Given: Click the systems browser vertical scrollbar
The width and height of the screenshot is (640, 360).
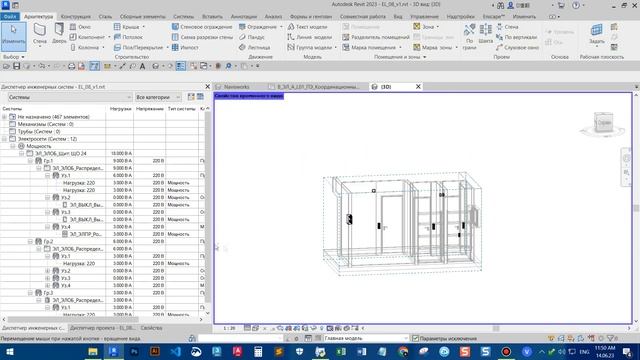Looking at the screenshot, I should point(208,207).
